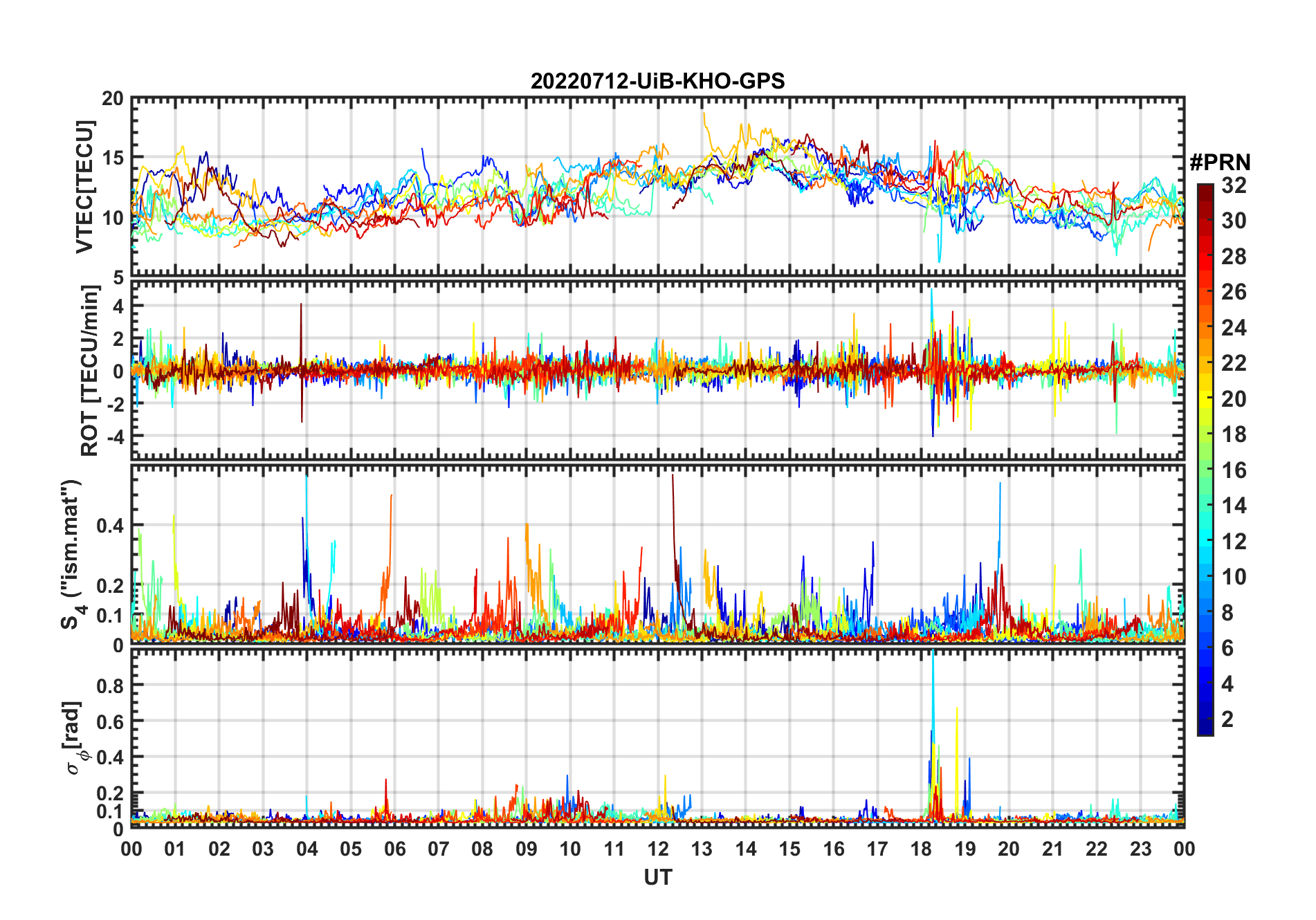
Task: Click the colorbar tick label 26
Action: [1234, 292]
